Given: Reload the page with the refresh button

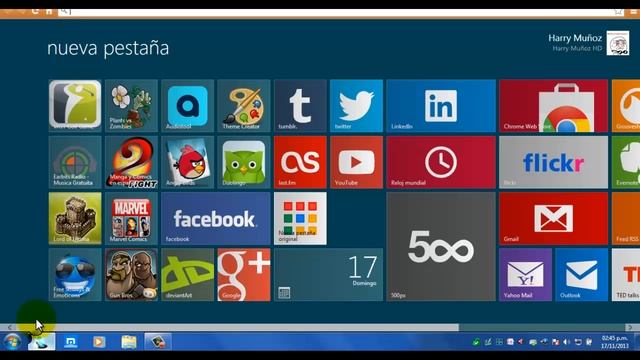Looking at the screenshot, I should (x=35, y=11).
